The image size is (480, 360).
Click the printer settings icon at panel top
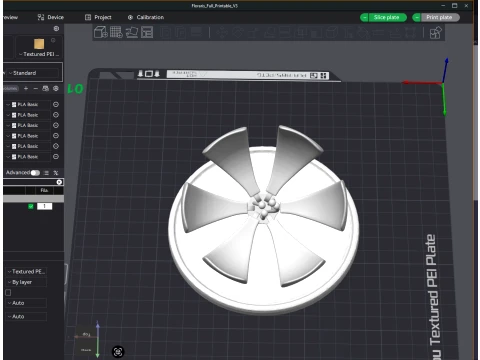(x=56, y=29)
